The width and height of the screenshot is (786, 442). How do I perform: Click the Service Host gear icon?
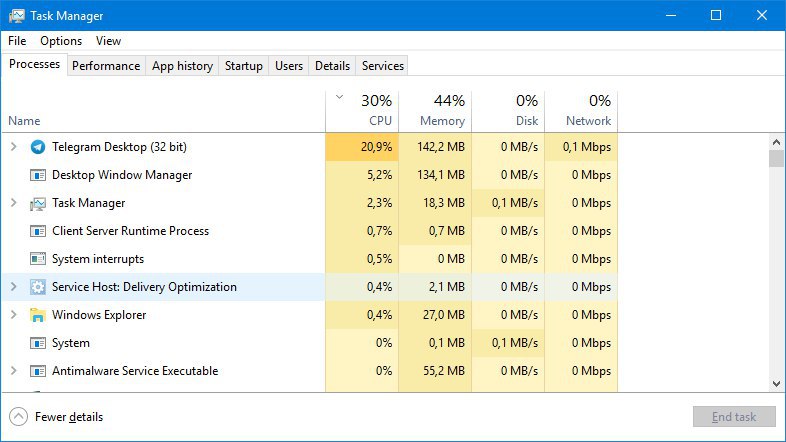(x=38, y=287)
